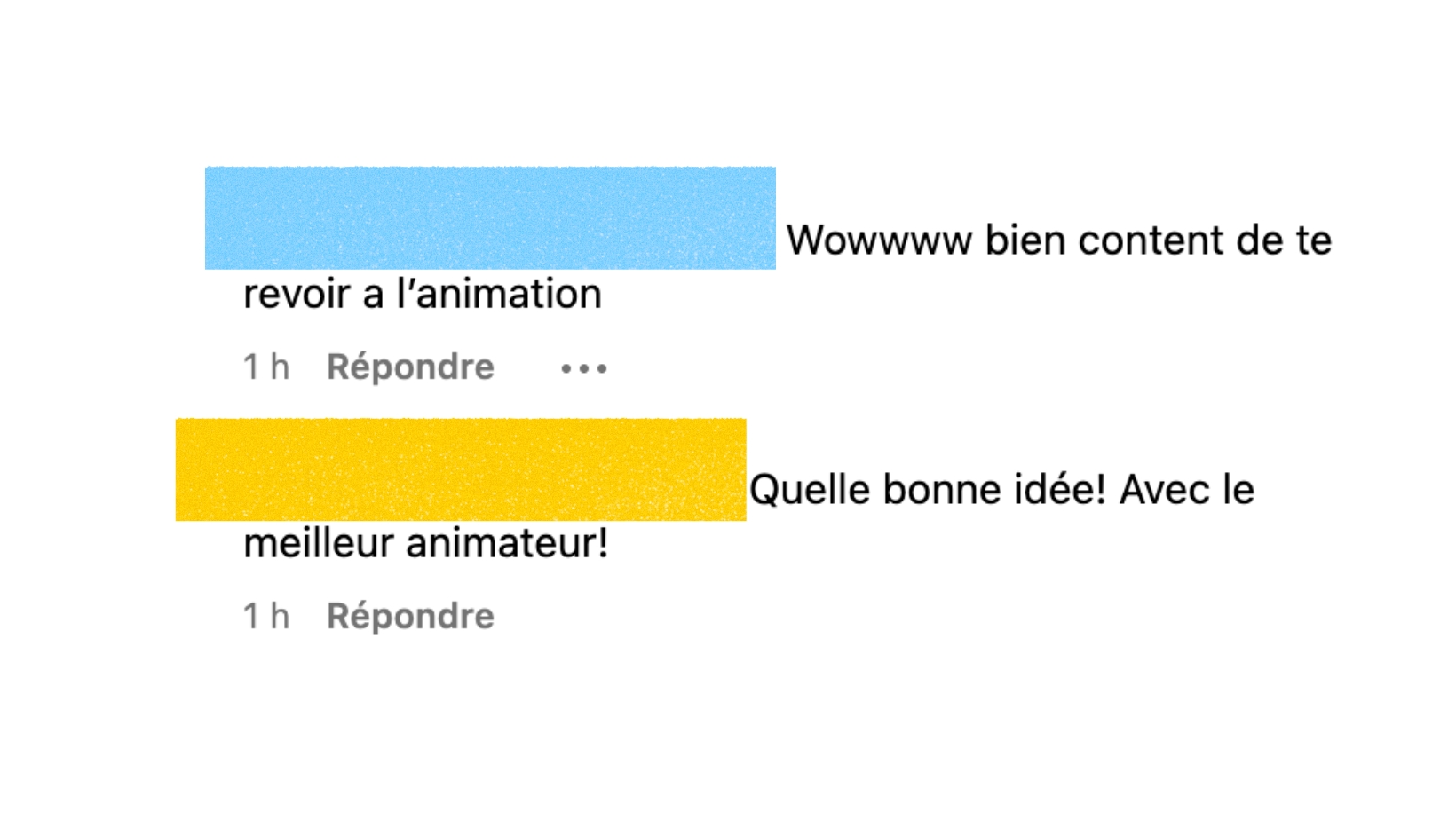Click Répondre under the meilleur animateur comment
Viewport: 1456px width, 820px height.
click(410, 617)
